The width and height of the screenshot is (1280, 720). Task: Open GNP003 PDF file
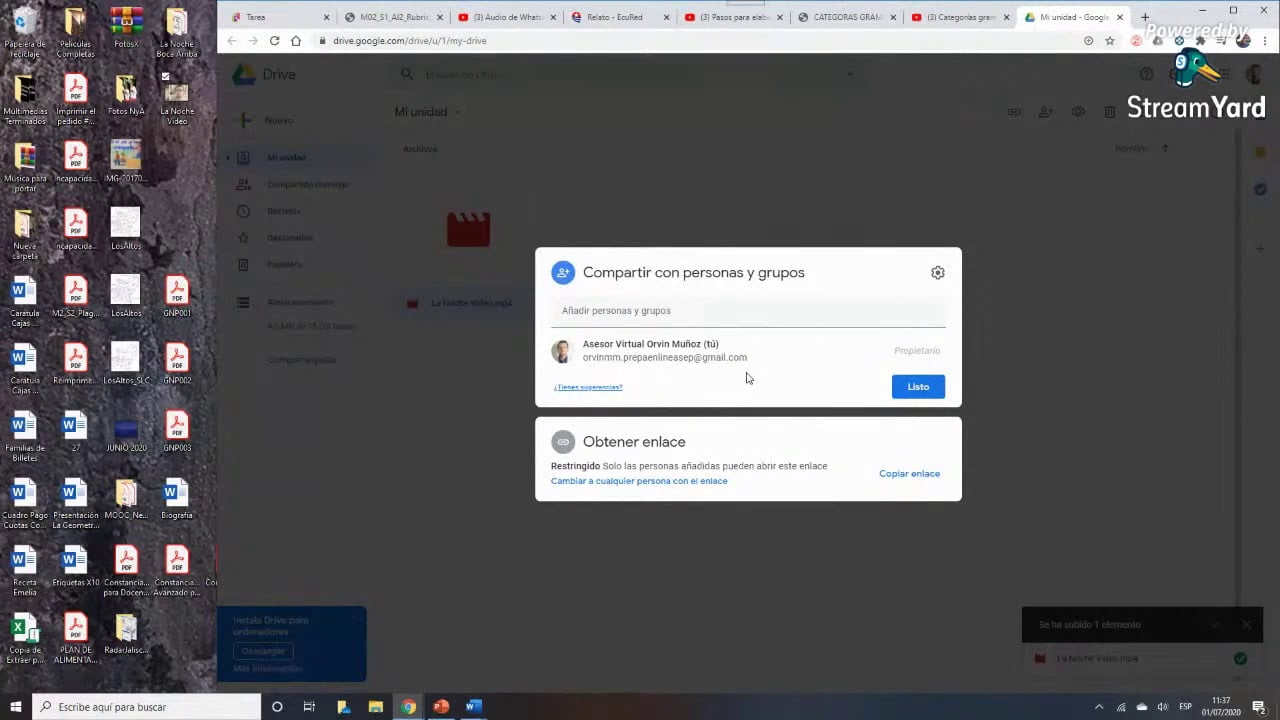click(x=177, y=431)
